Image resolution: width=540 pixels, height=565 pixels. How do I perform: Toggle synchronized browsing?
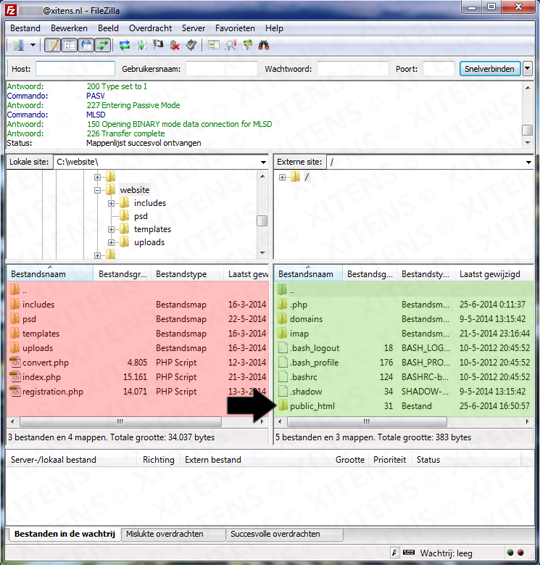point(247,45)
